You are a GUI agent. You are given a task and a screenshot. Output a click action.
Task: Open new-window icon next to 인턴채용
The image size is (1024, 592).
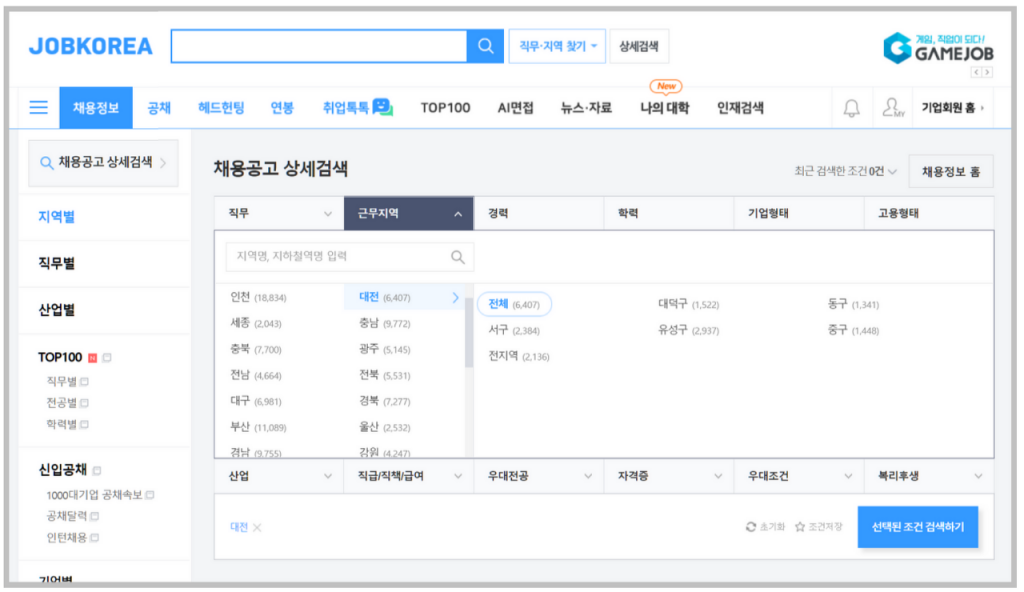(x=95, y=538)
